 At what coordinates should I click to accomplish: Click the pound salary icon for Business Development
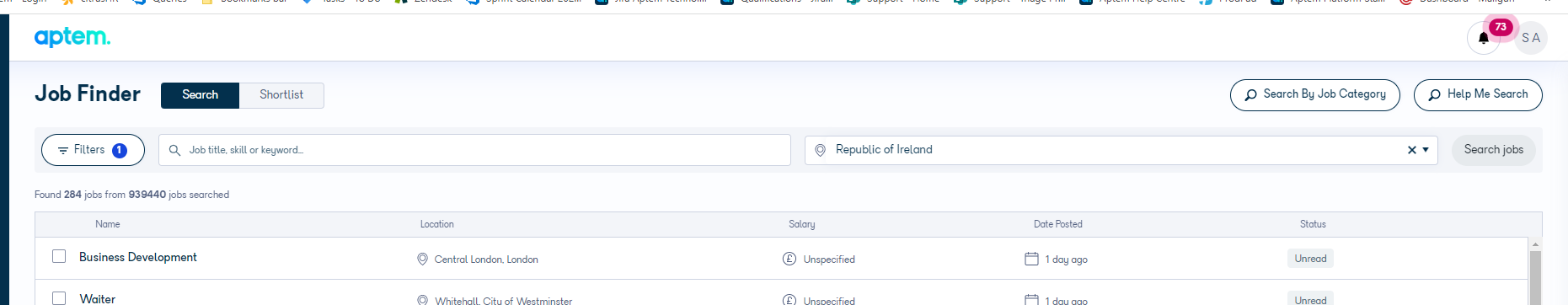[x=789, y=259]
